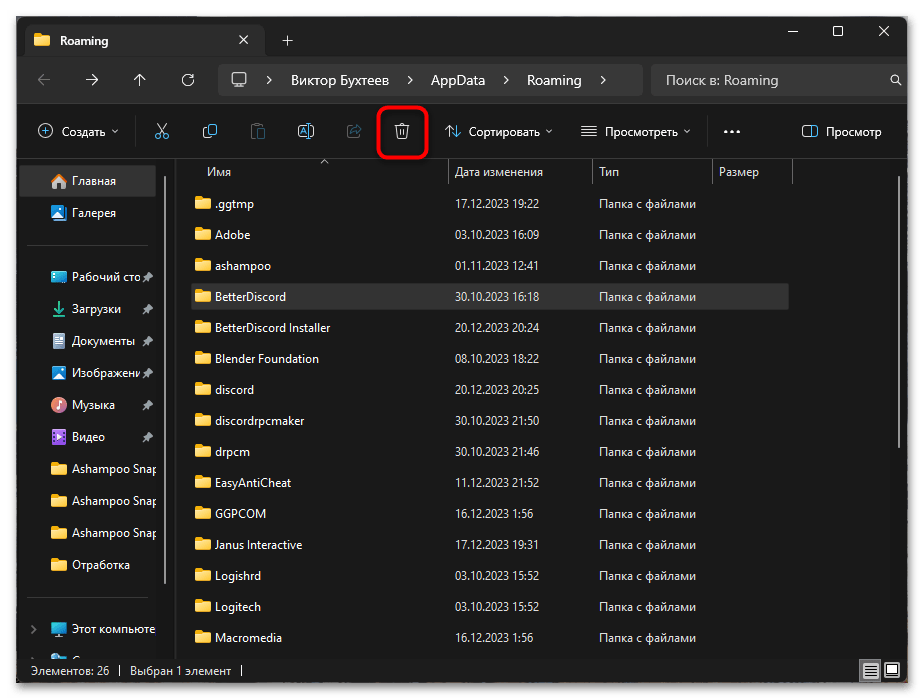Unpin Музыка via its pin icon
The height and width of the screenshot is (699, 924).
click(x=148, y=405)
